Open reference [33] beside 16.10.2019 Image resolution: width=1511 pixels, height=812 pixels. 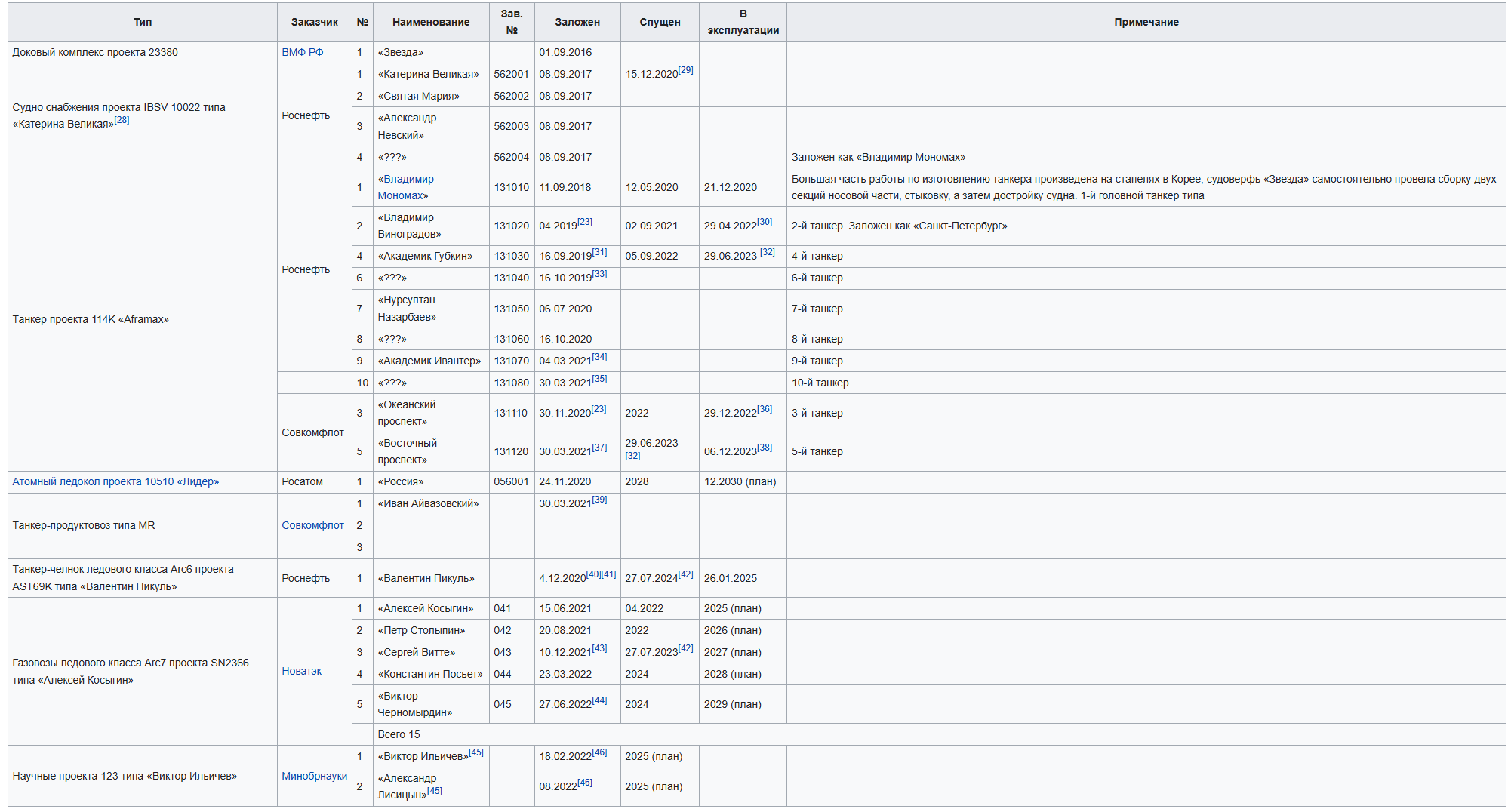point(599,274)
